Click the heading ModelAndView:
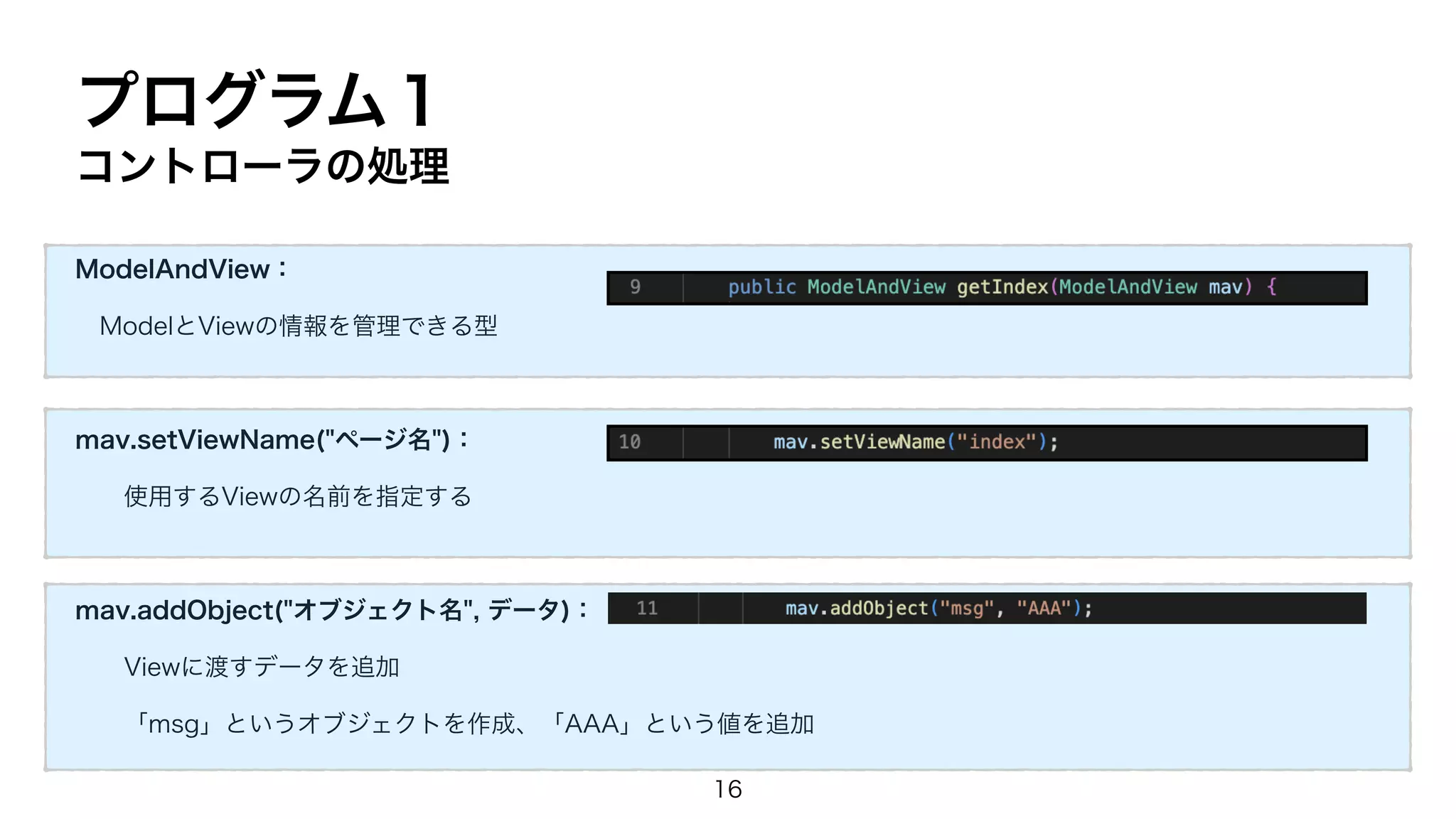The image size is (1456, 819). (181, 269)
